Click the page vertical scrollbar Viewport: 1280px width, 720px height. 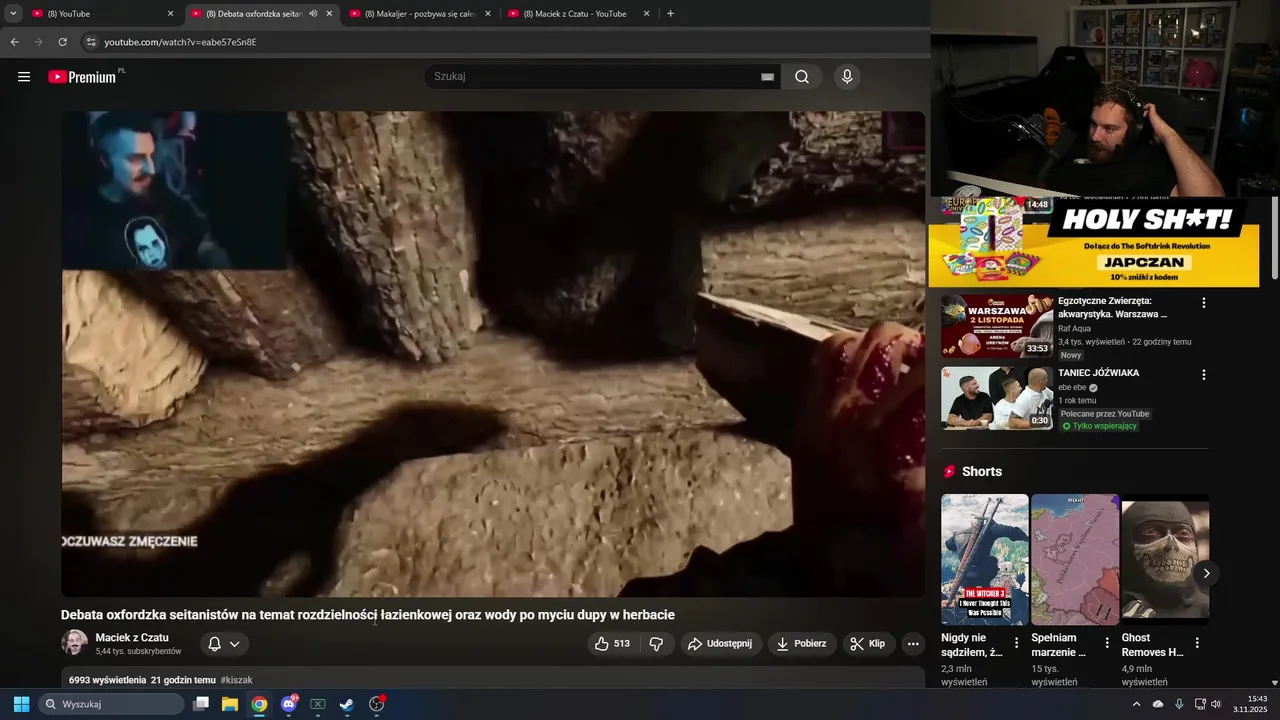pos(1274,238)
